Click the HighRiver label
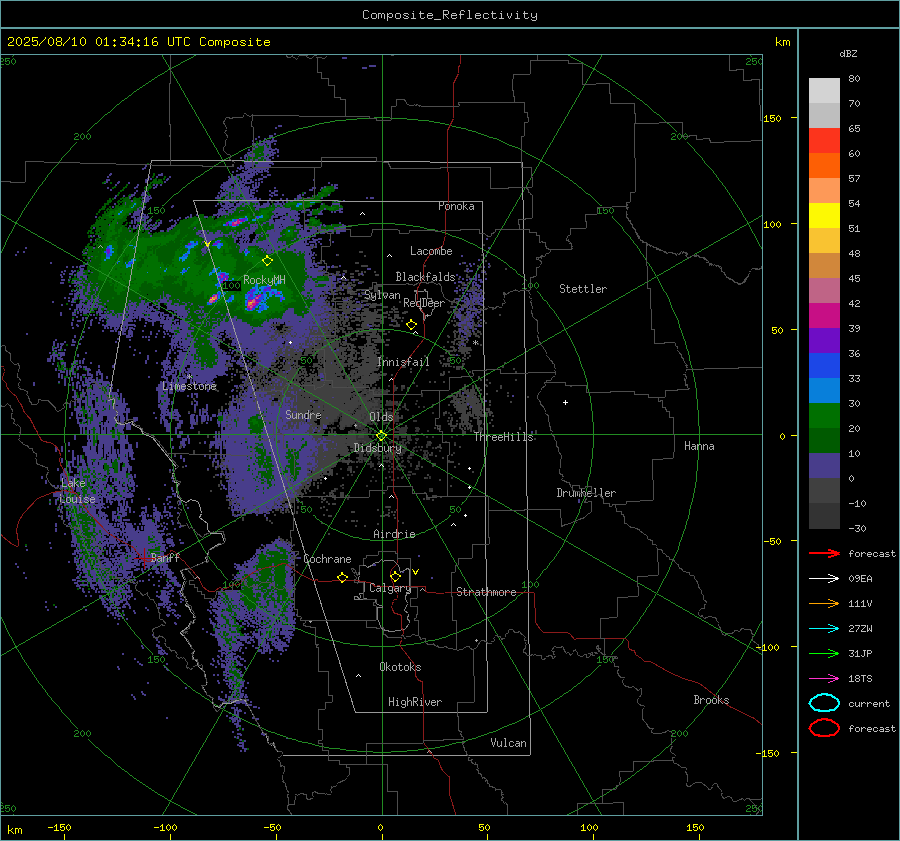Viewport: 900px width, 841px height. point(415,702)
